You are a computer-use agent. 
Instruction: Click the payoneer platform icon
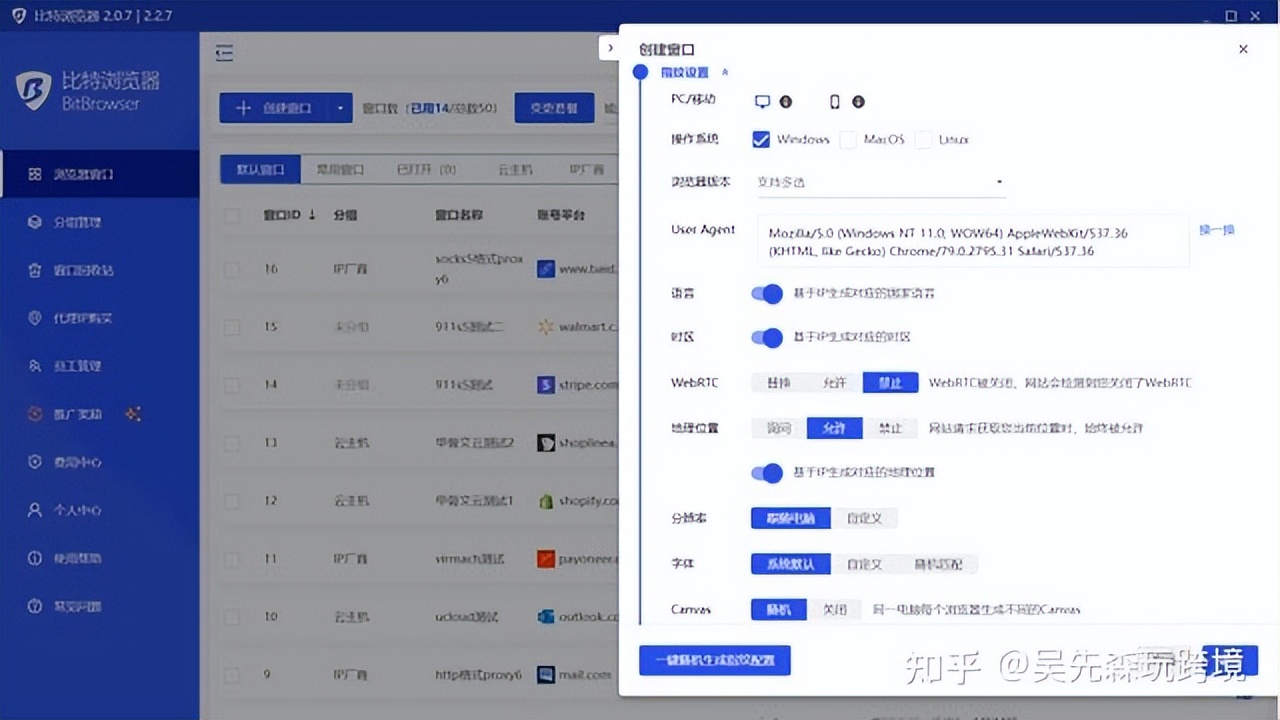[x=546, y=559]
